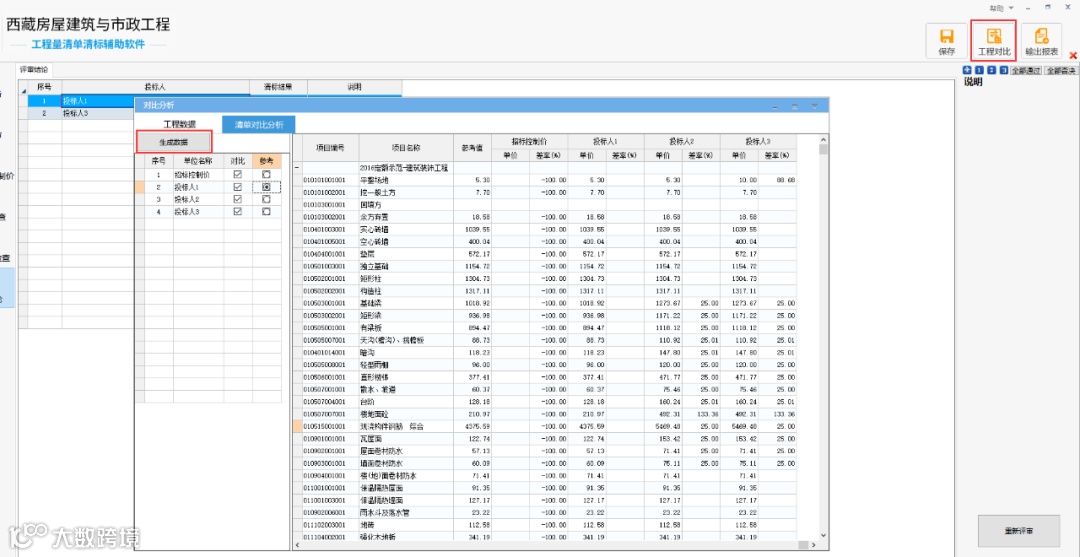The height and width of the screenshot is (557, 1080).
Task: Click the 投标人2 column group header
Action: click(682, 140)
